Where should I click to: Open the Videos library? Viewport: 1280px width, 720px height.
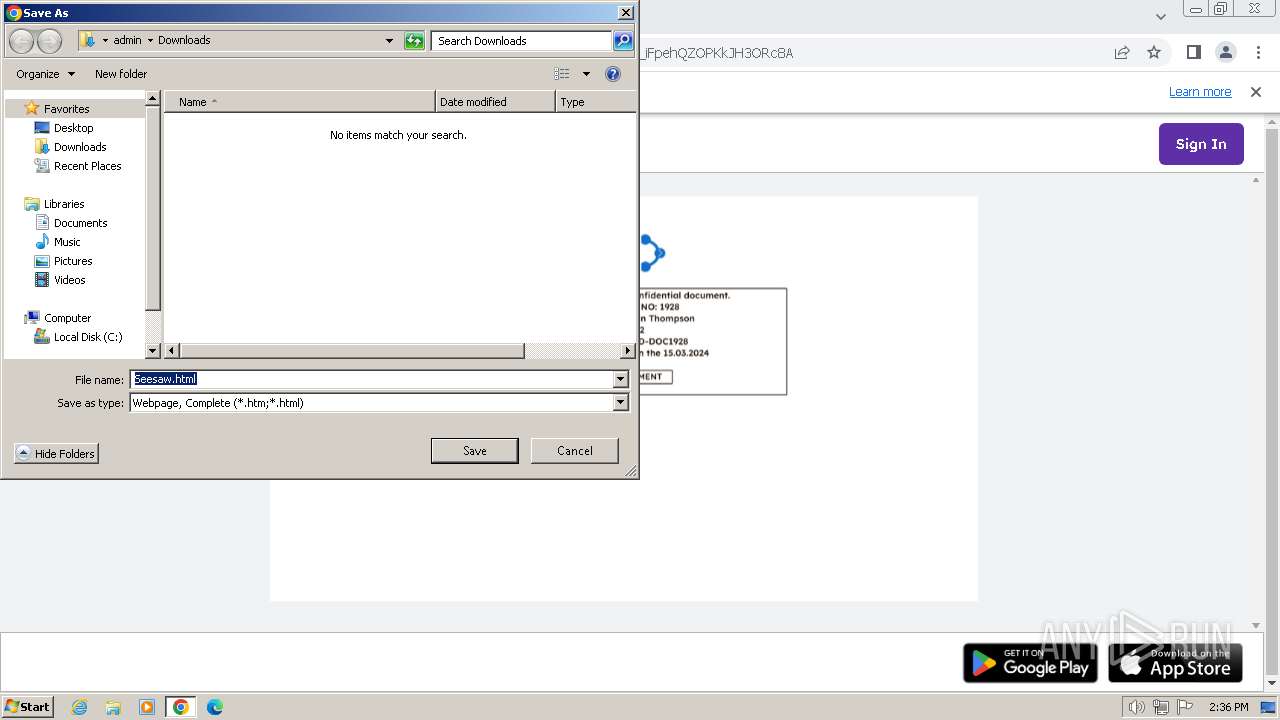(x=70, y=280)
